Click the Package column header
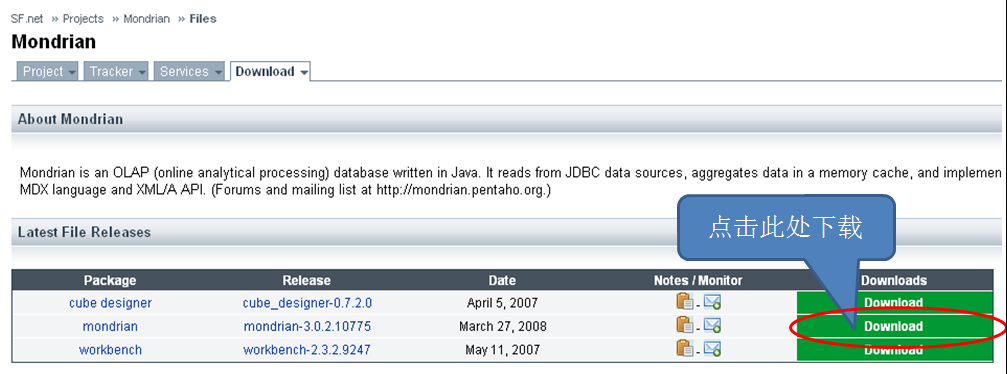 (x=110, y=280)
